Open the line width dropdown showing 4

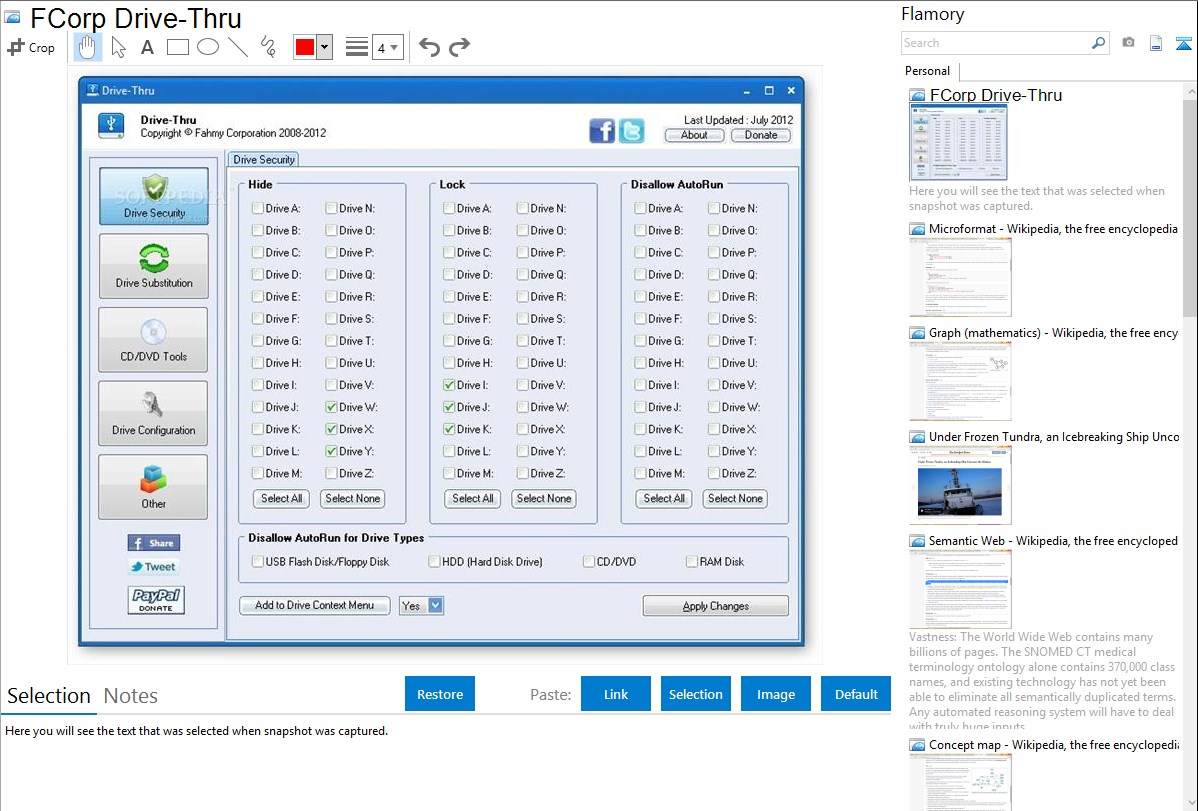388,47
